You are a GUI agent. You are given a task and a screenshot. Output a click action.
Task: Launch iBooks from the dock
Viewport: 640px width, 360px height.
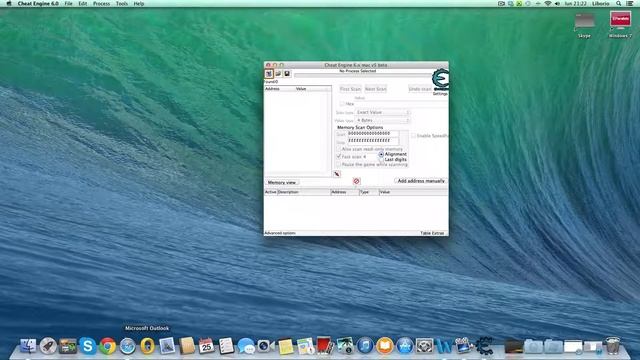click(x=384, y=346)
